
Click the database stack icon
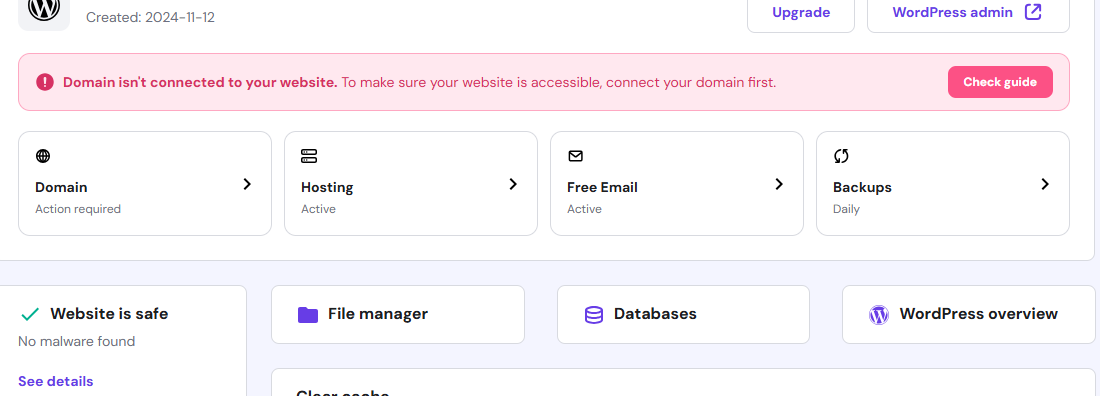(x=593, y=315)
